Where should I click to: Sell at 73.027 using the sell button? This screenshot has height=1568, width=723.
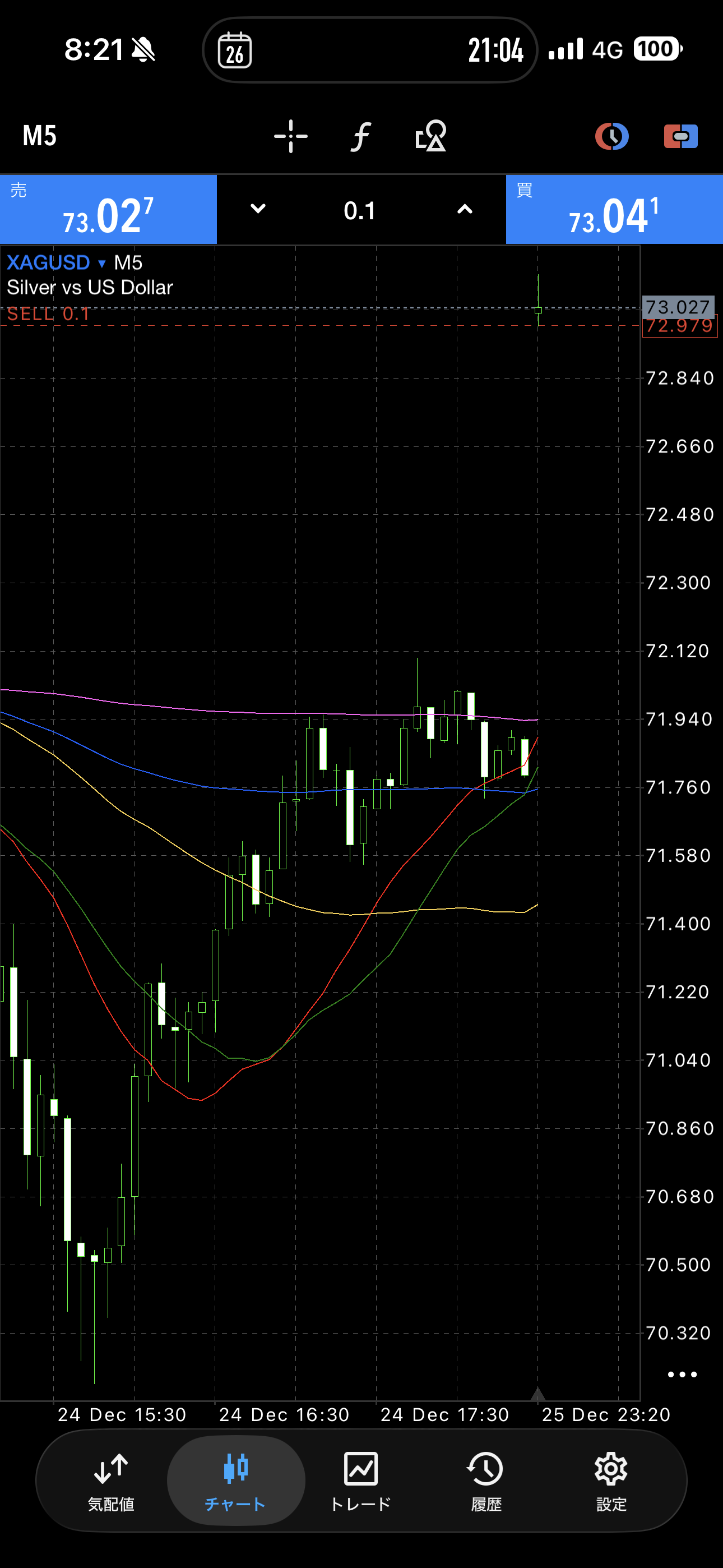[108, 210]
